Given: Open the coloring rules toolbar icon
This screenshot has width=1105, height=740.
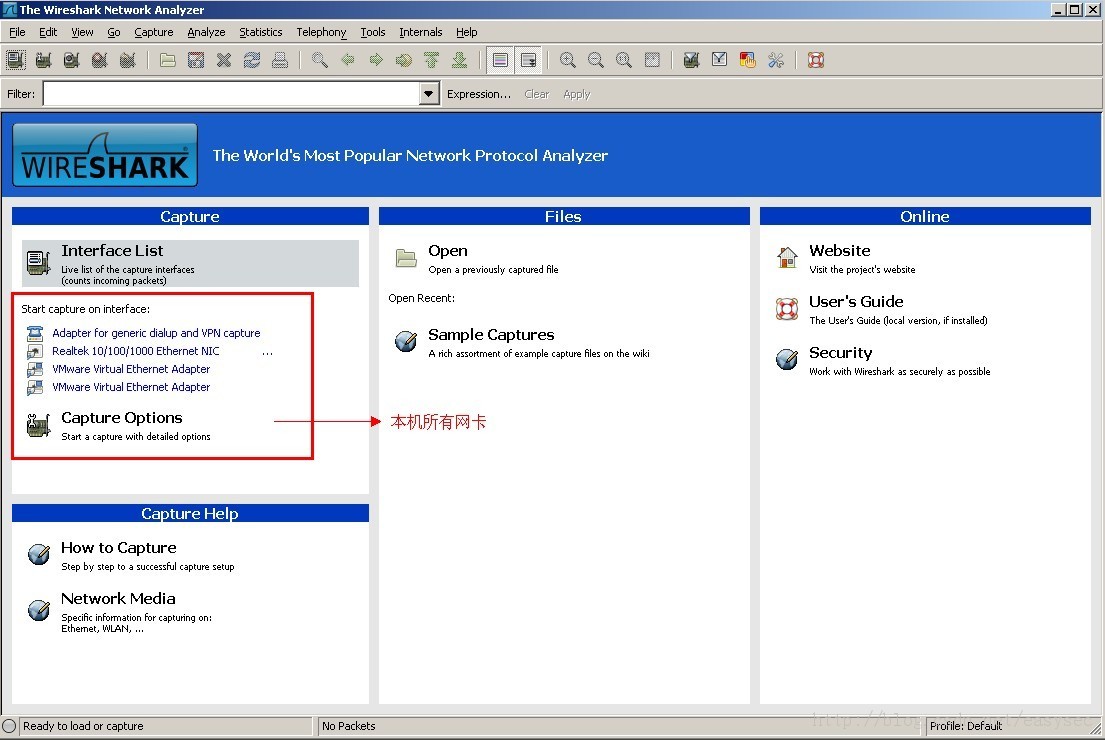Looking at the screenshot, I should point(747,60).
